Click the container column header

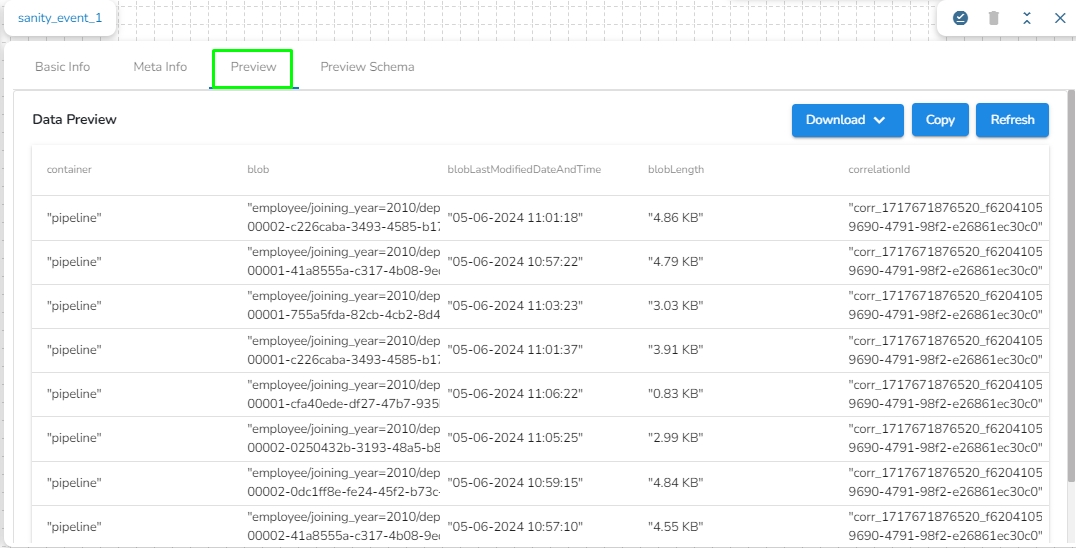pos(69,169)
